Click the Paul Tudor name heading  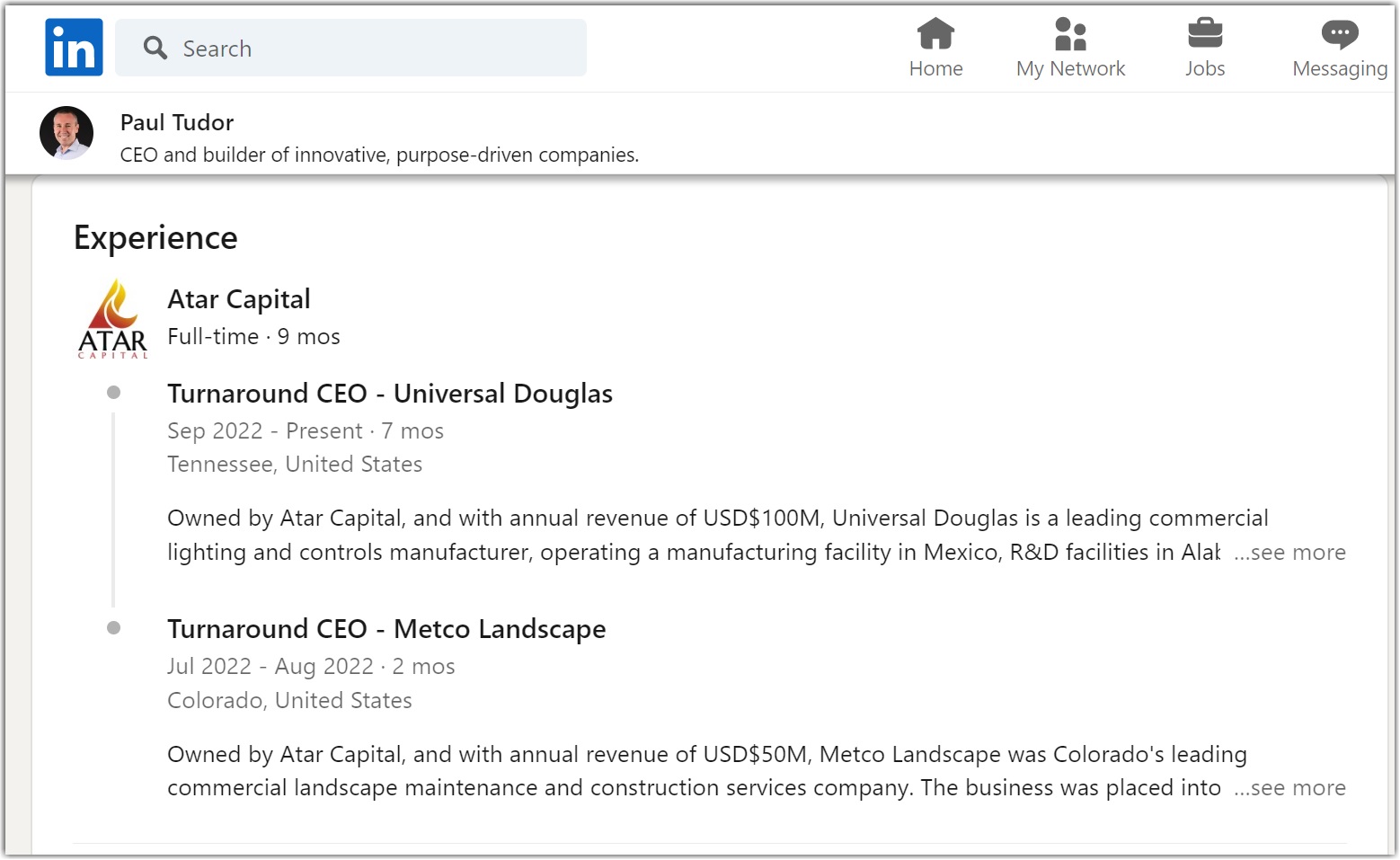point(177,122)
